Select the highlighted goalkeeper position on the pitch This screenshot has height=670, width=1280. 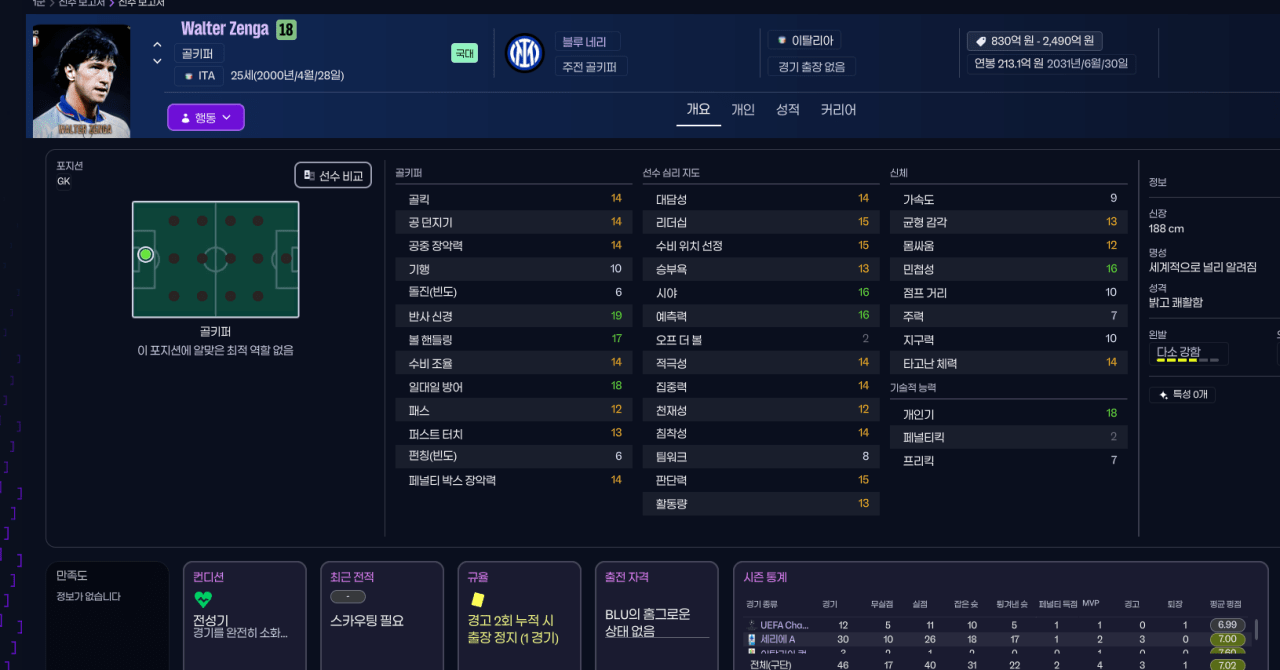[x=146, y=255]
